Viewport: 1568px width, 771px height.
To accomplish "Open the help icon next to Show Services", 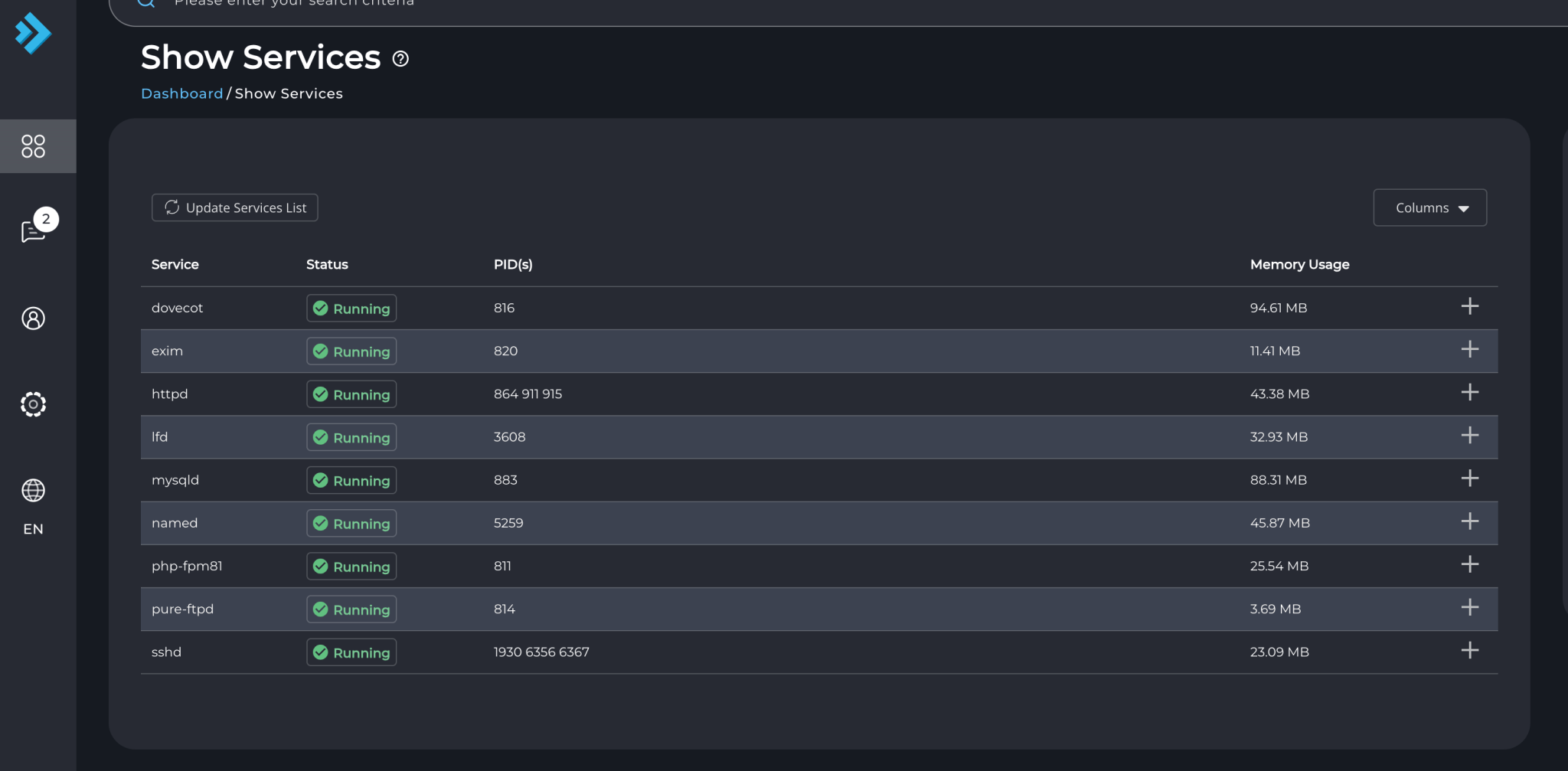I will pyautogui.click(x=400, y=59).
